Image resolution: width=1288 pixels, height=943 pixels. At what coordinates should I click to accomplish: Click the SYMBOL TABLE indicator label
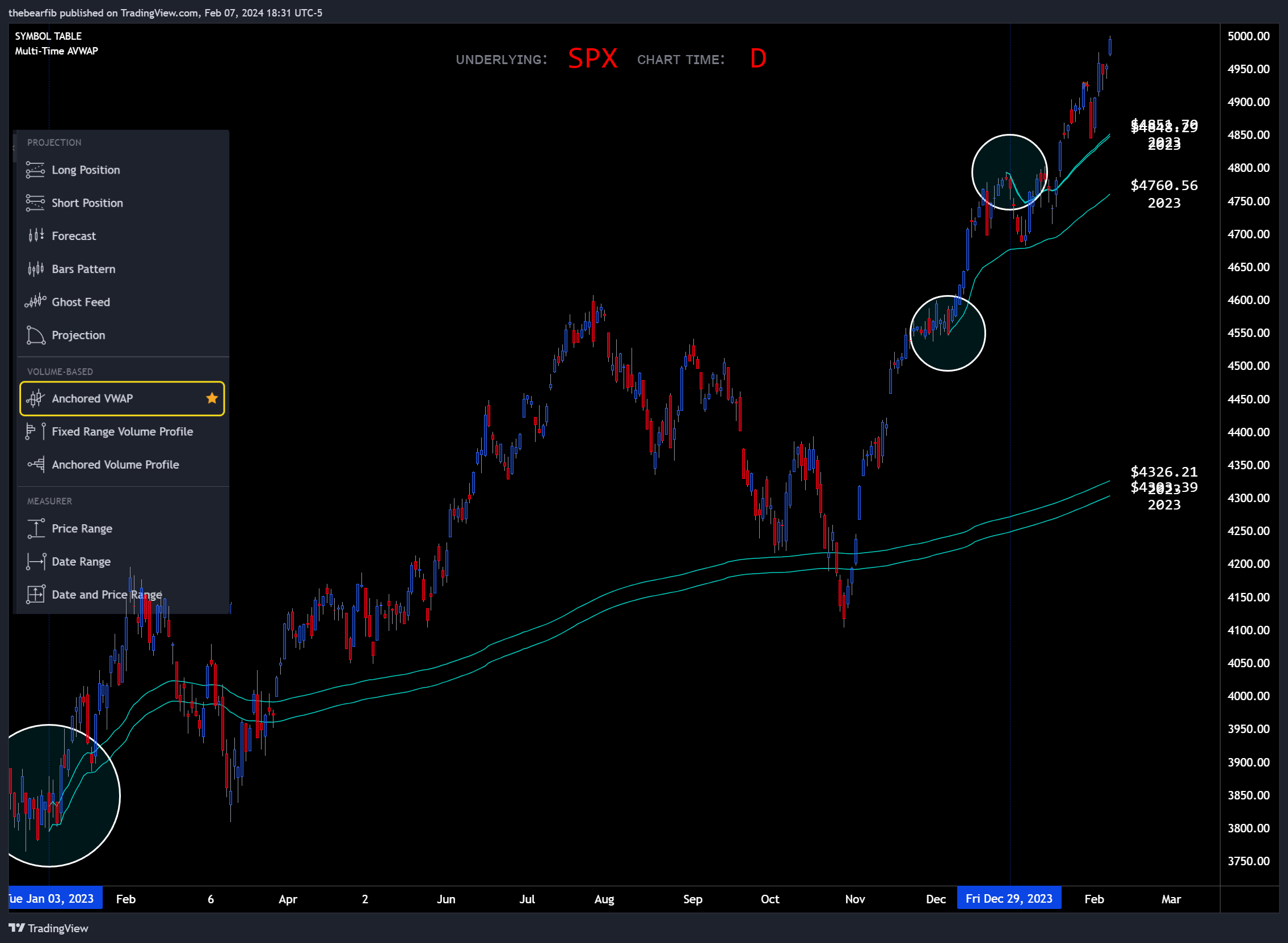tap(48, 36)
